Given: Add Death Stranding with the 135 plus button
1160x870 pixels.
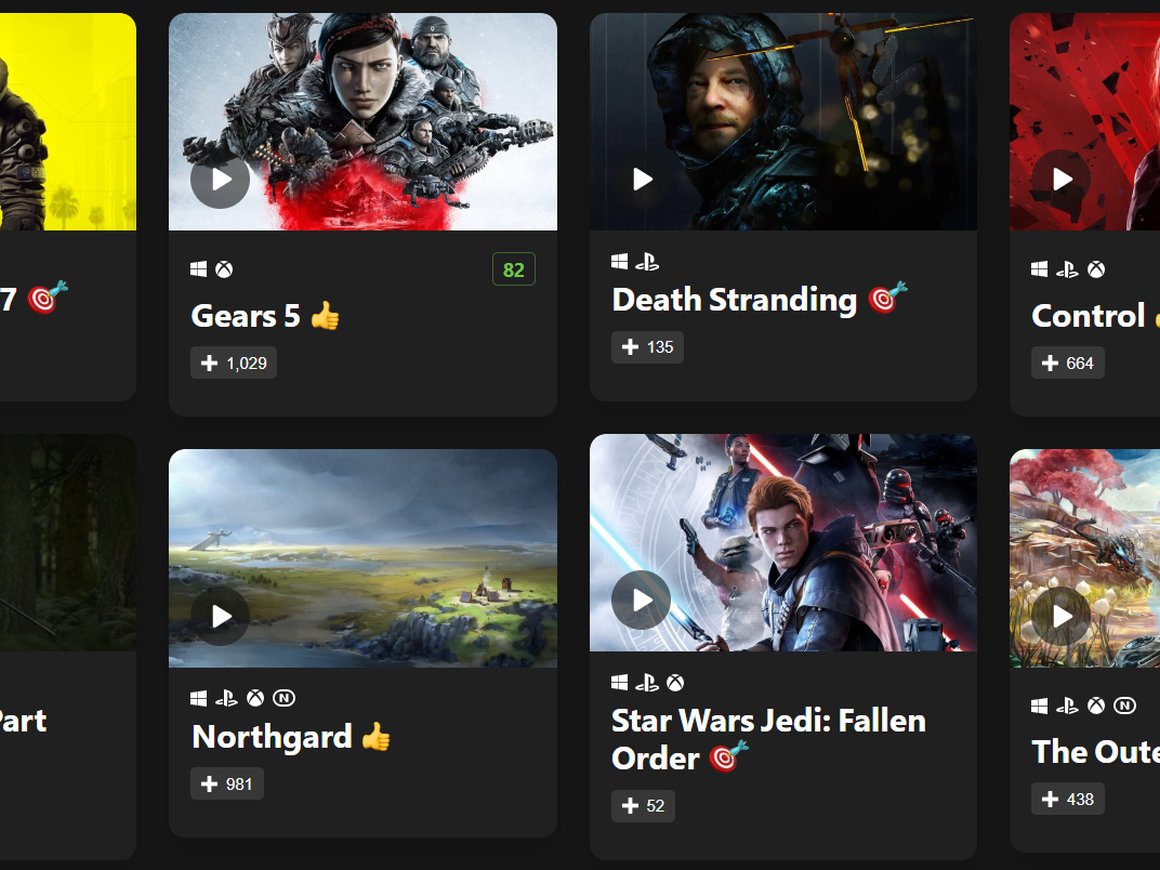Looking at the screenshot, I should coord(647,347).
